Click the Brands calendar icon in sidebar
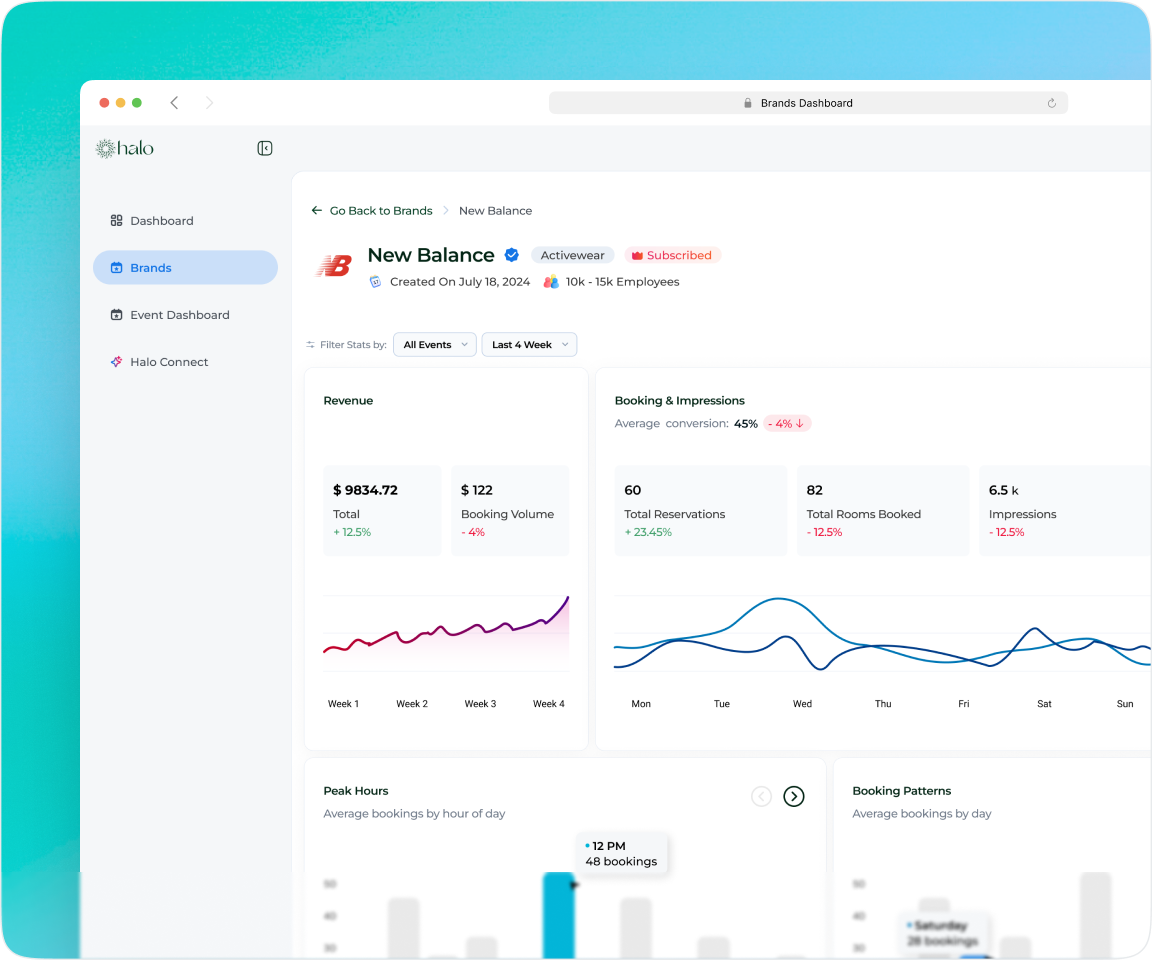The image size is (1152, 960). [x=116, y=267]
